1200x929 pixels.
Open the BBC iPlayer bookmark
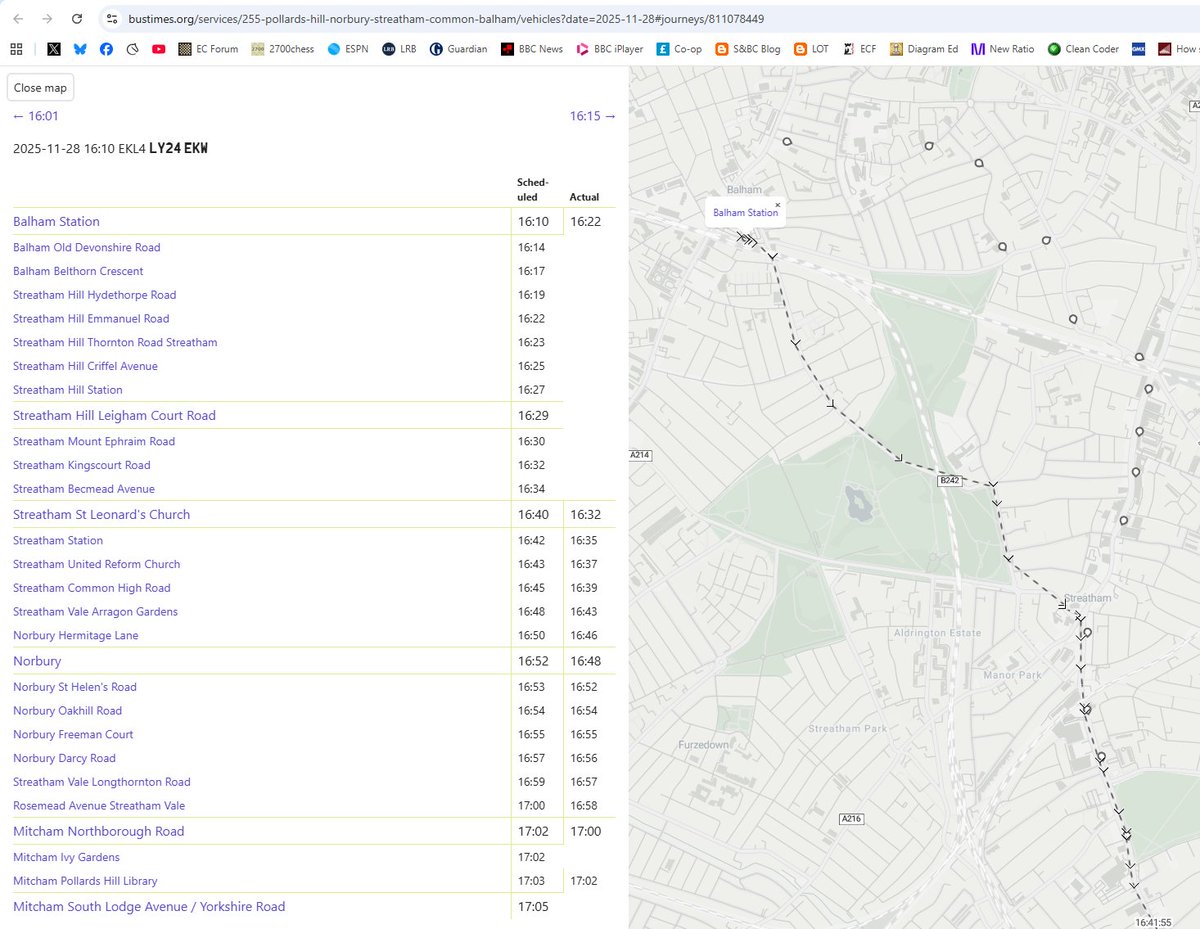[x=609, y=48]
